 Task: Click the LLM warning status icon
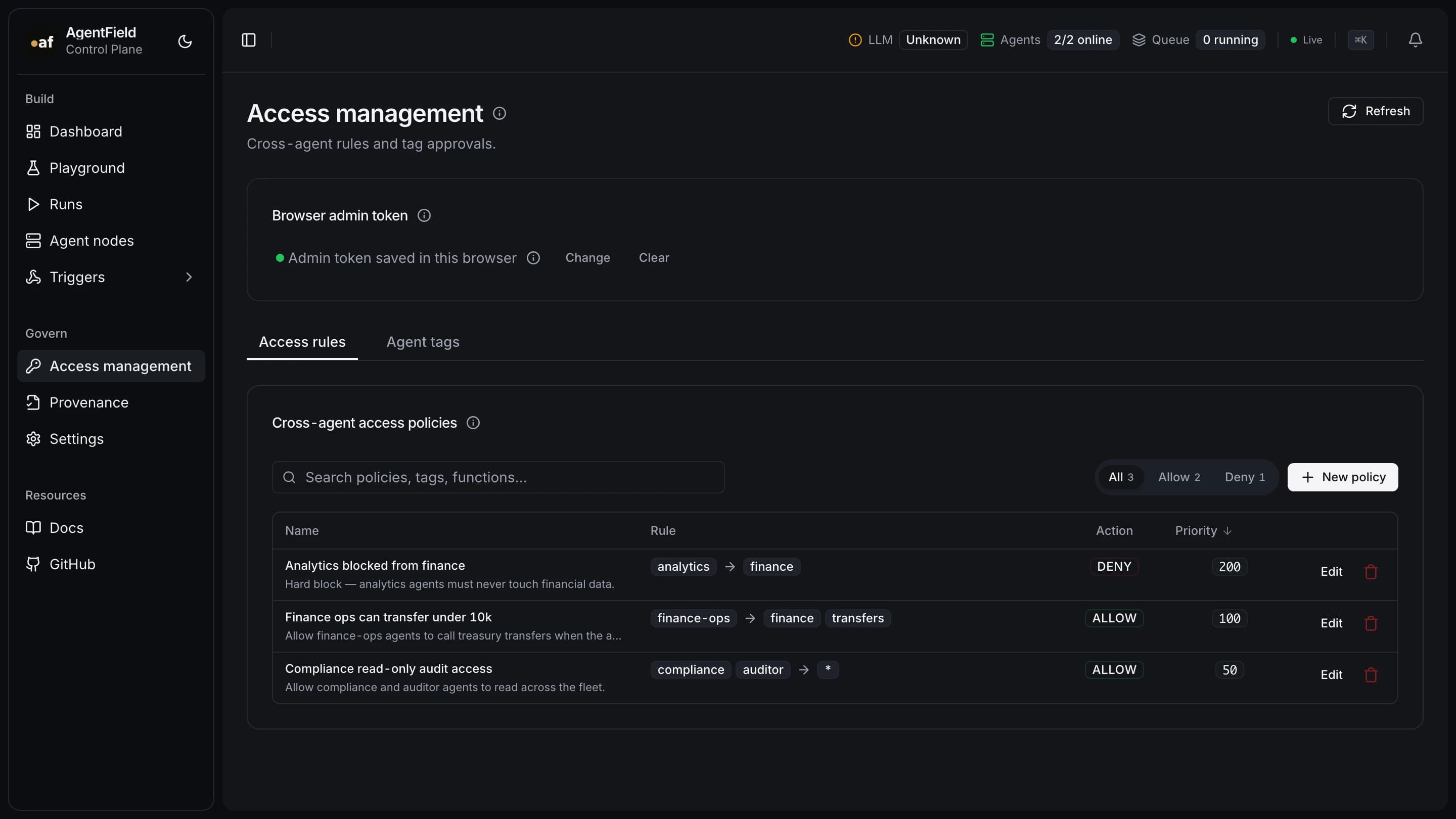[x=855, y=39]
